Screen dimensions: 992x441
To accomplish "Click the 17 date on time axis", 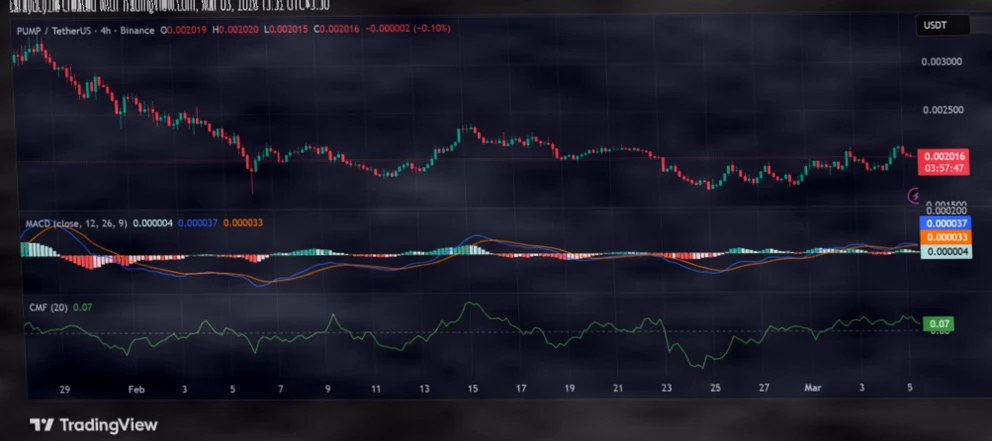I will click(x=521, y=389).
